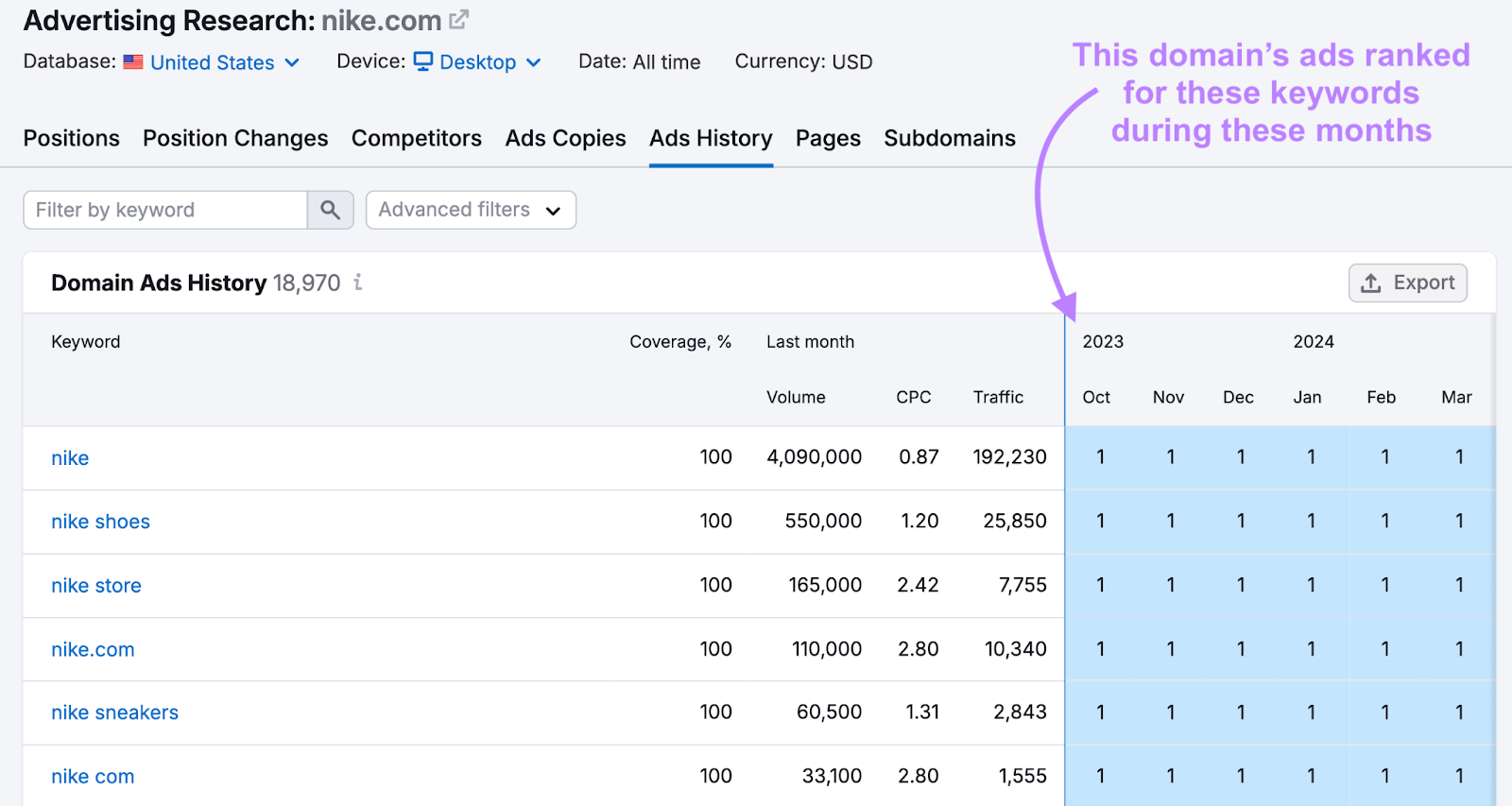Screen dimensions: 1512x806
Task: Switch to the Position Changes tab
Action: point(235,138)
